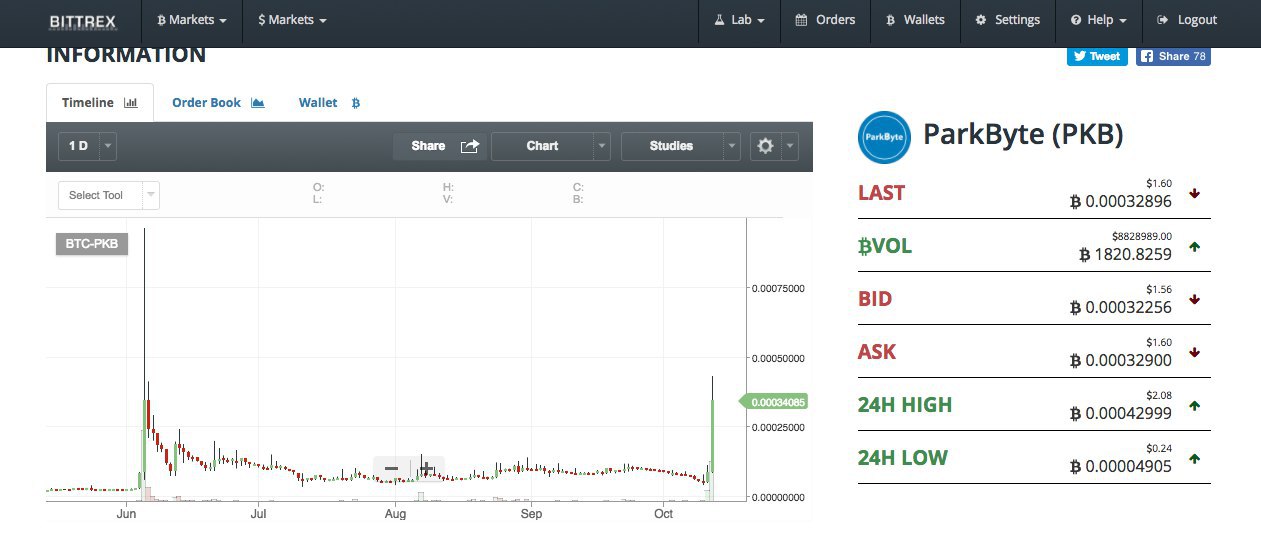This screenshot has height=547, width=1261.
Task: Switch to the Wallet tab
Action: (329, 103)
